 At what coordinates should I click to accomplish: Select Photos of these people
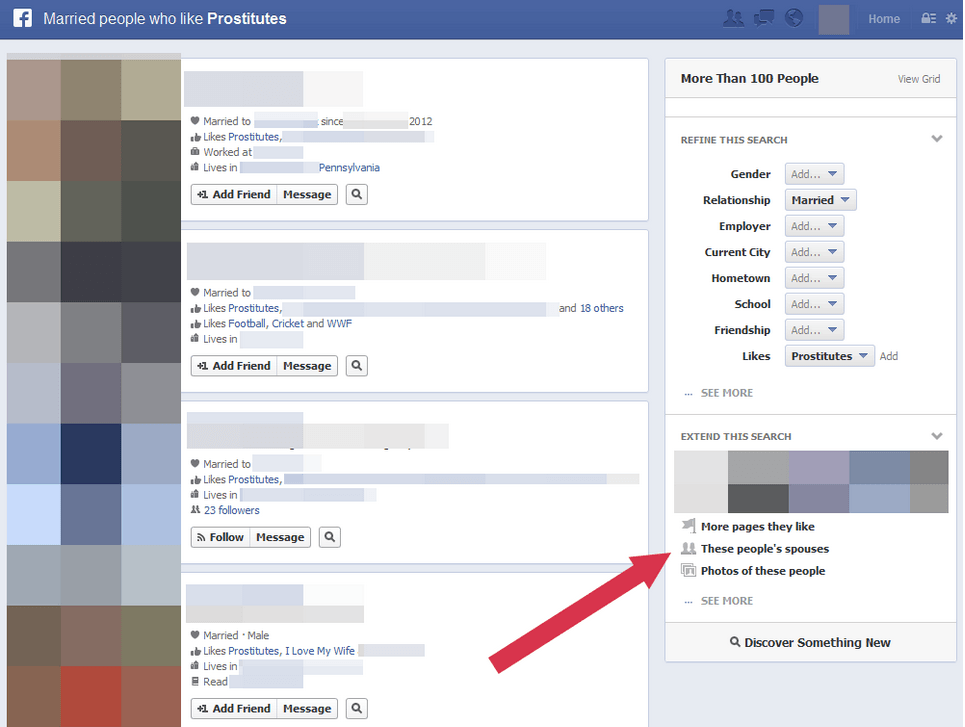(x=763, y=571)
